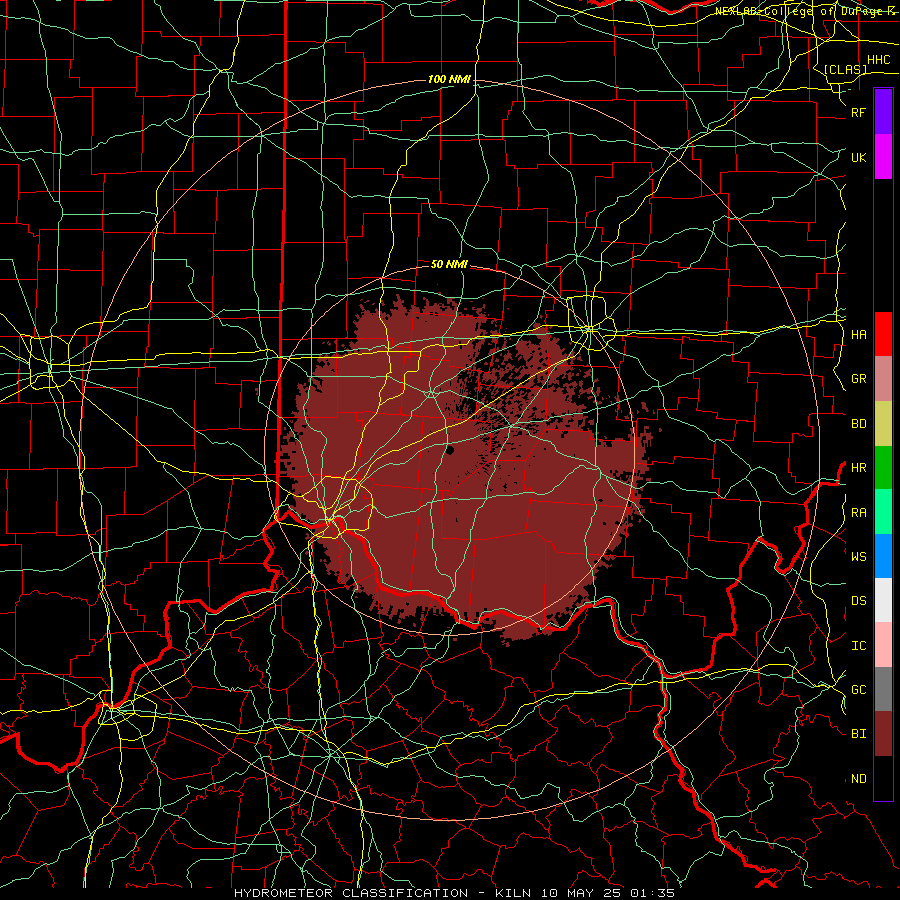Click the 'IC' legend label
Screen dimensions: 900x900
point(858,645)
